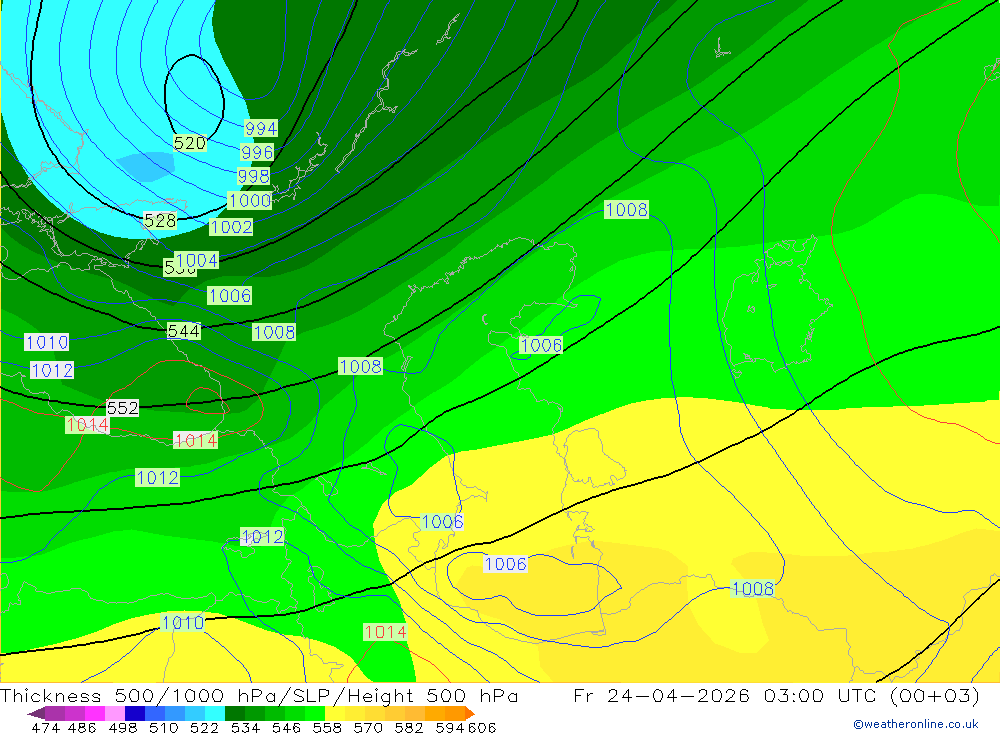Click the chart title starting with Thickness
This screenshot has width=1000, height=733.
pos(259,695)
